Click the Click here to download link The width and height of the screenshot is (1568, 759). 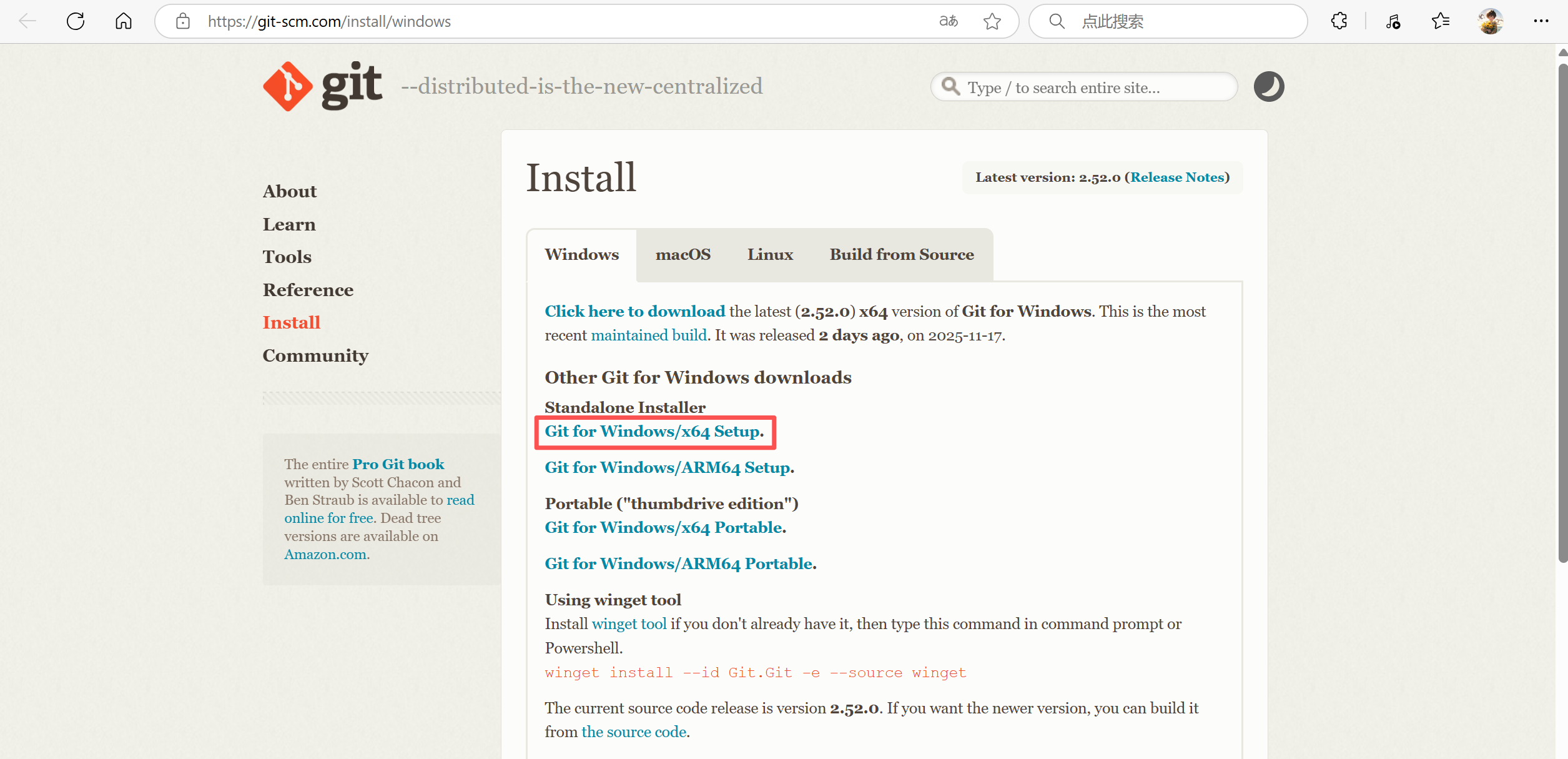pos(634,311)
